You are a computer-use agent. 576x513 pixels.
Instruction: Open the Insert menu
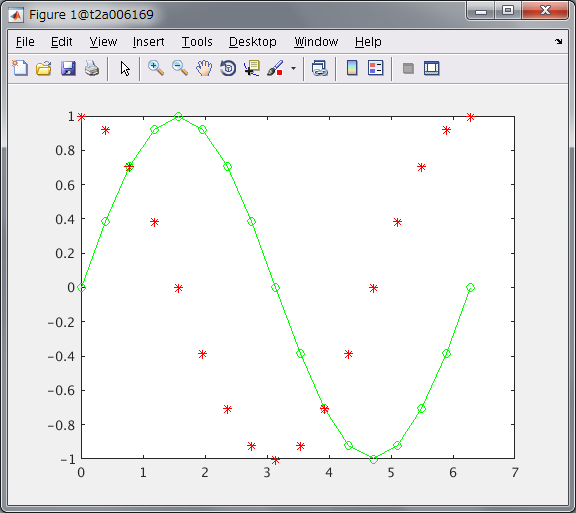point(148,42)
